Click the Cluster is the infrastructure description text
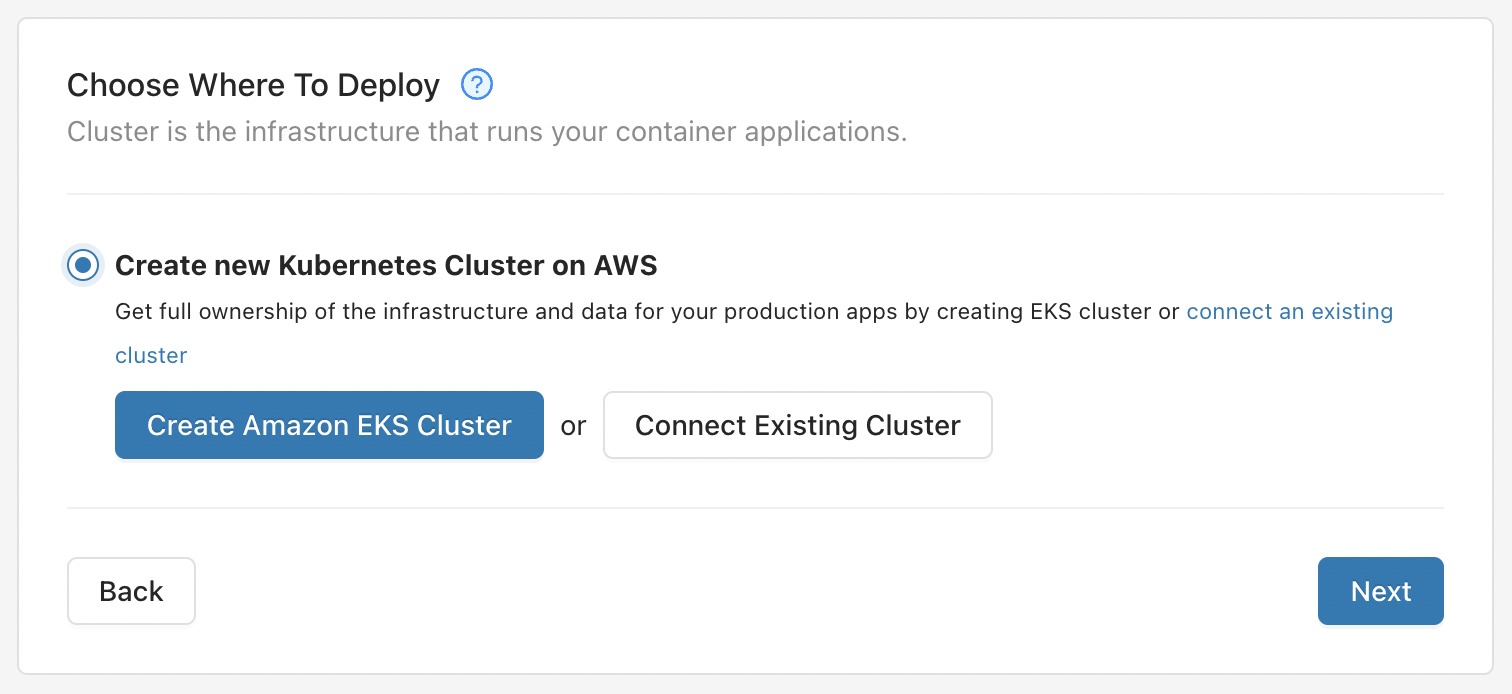The height and width of the screenshot is (694, 1512). pos(487,132)
